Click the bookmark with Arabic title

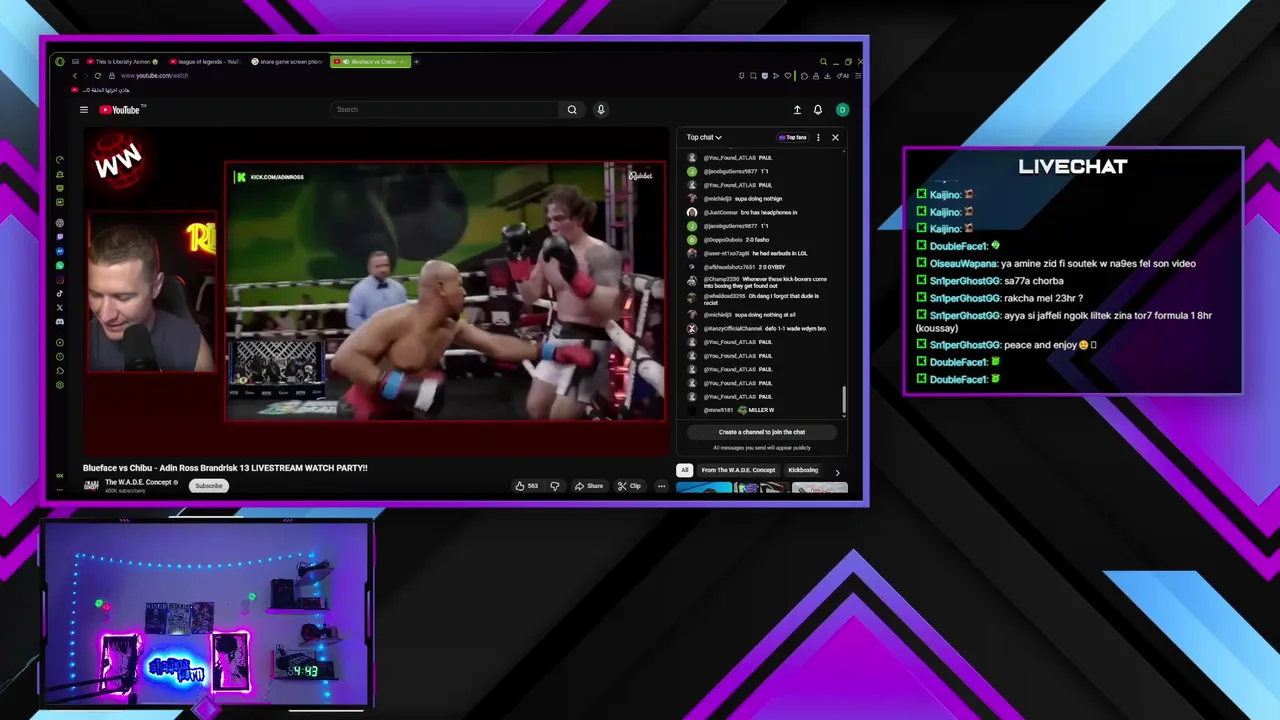[101, 90]
